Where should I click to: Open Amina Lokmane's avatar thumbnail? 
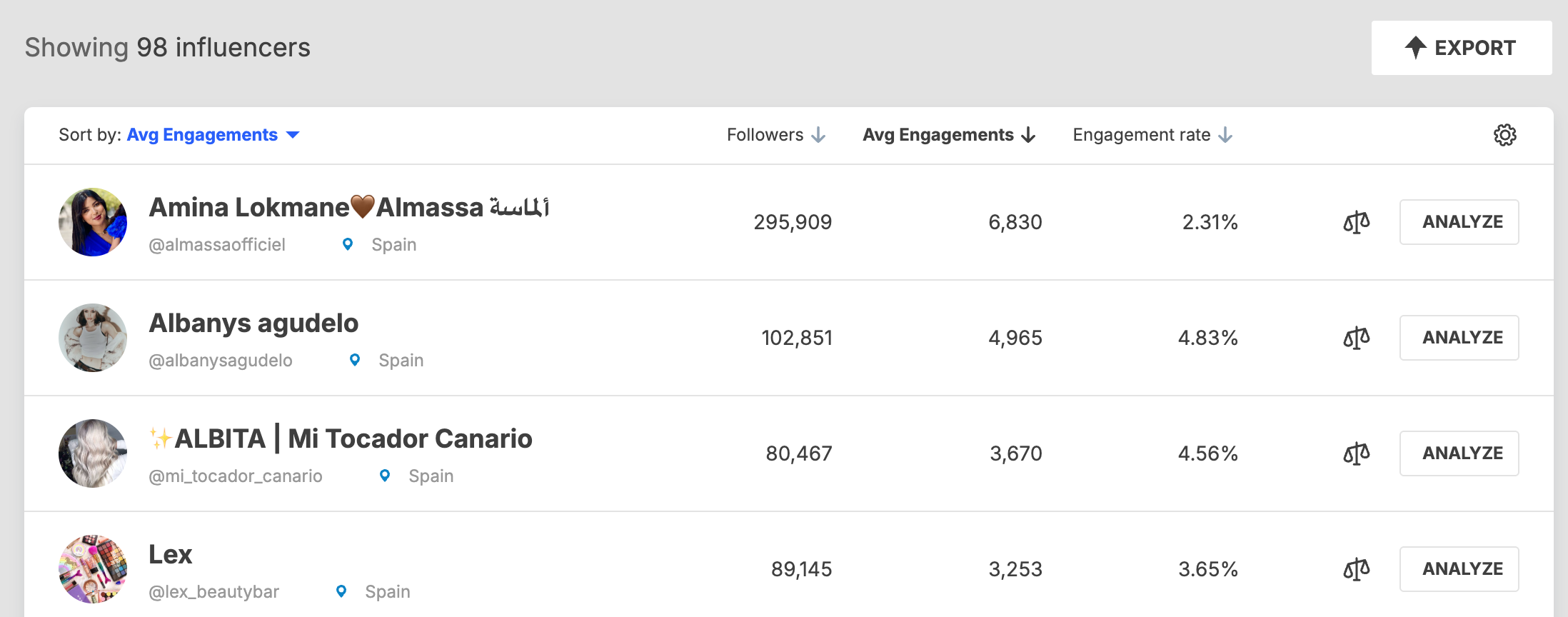click(x=93, y=222)
